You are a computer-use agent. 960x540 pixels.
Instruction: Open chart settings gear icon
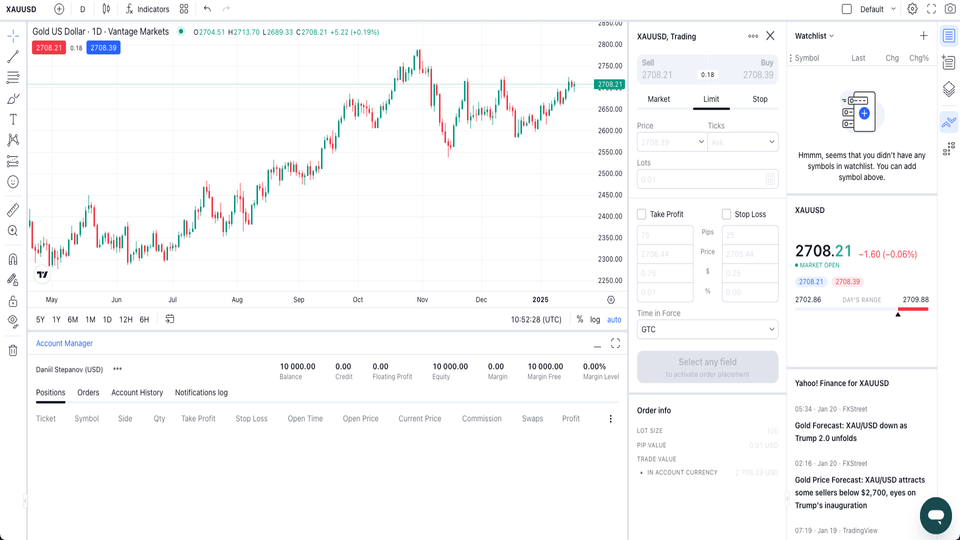coord(912,9)
